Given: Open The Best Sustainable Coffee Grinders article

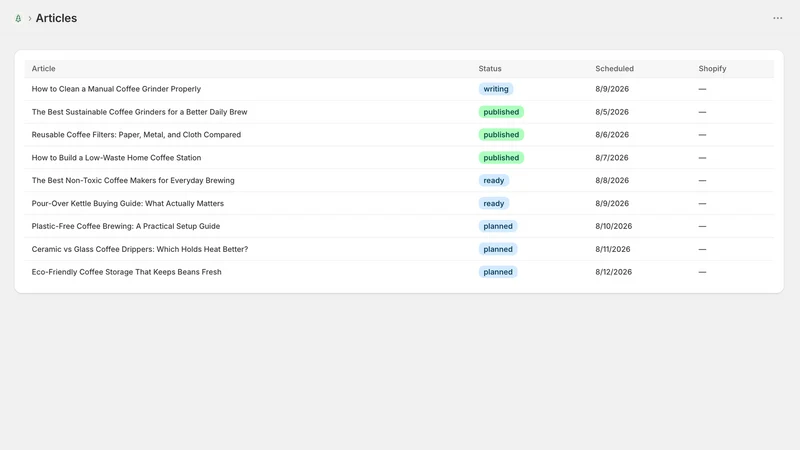Looking at the screenshot, I should click(x=139, y=112).
